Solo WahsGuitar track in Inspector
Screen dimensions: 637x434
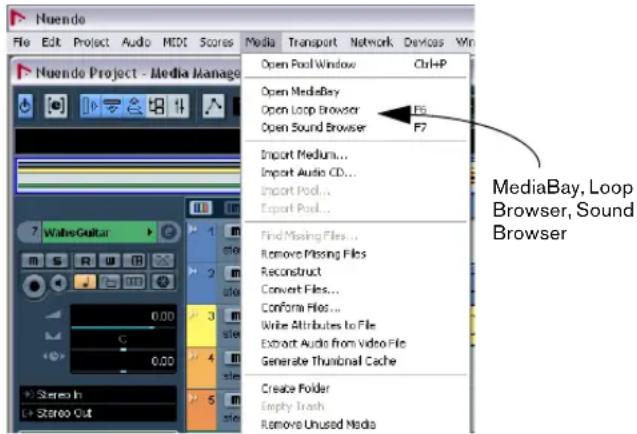coord(57,260)
